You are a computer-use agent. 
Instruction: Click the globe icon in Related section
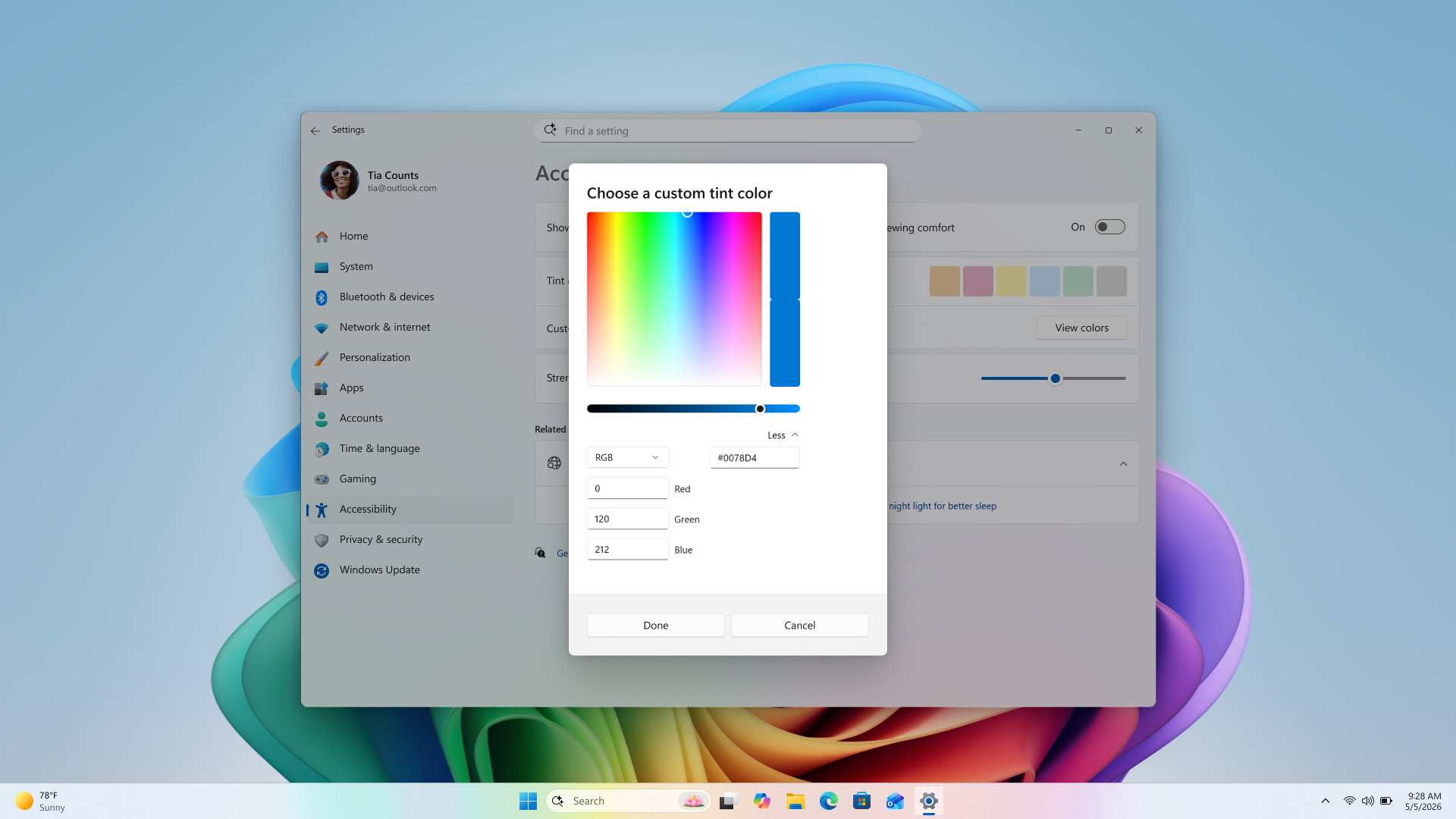pos(554,463)
